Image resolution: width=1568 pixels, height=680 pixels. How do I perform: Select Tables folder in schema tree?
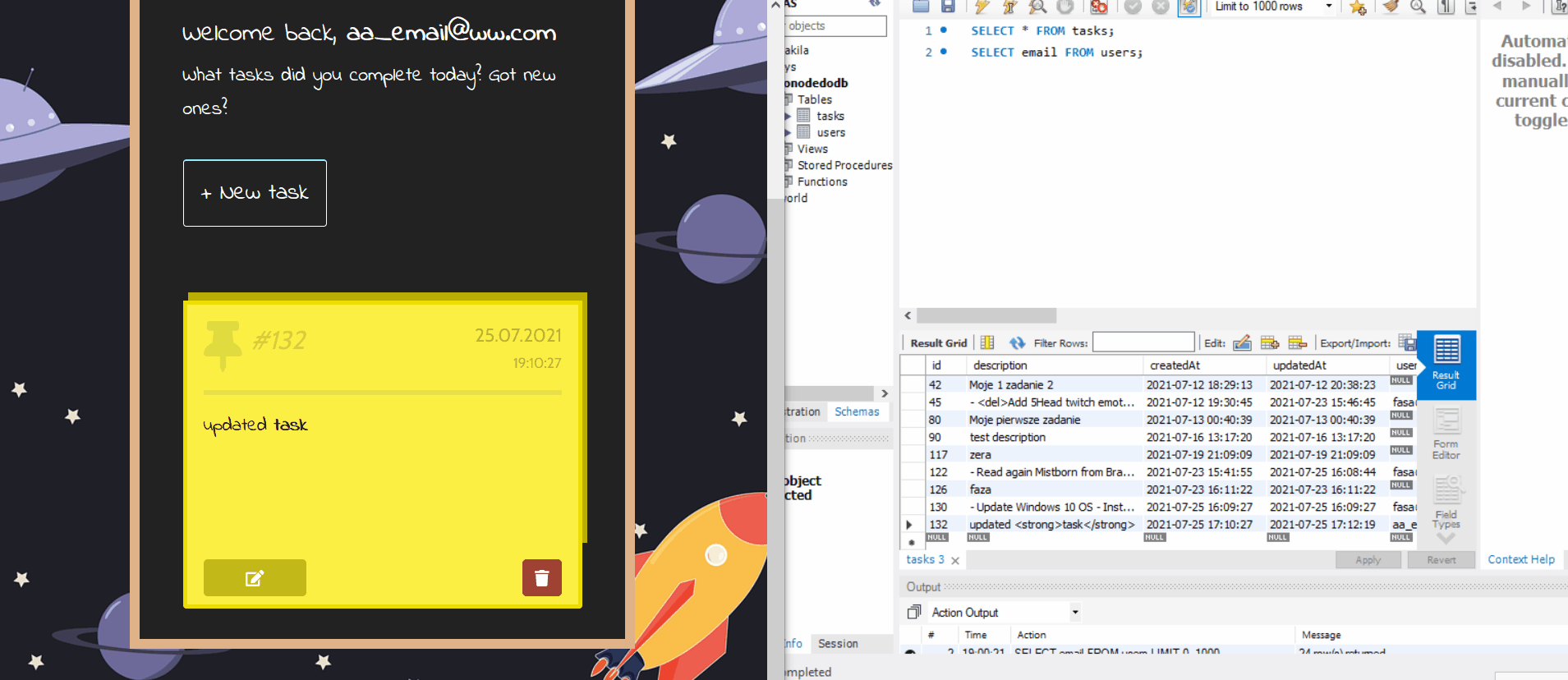pyautogui.click(x=815, y=99)
